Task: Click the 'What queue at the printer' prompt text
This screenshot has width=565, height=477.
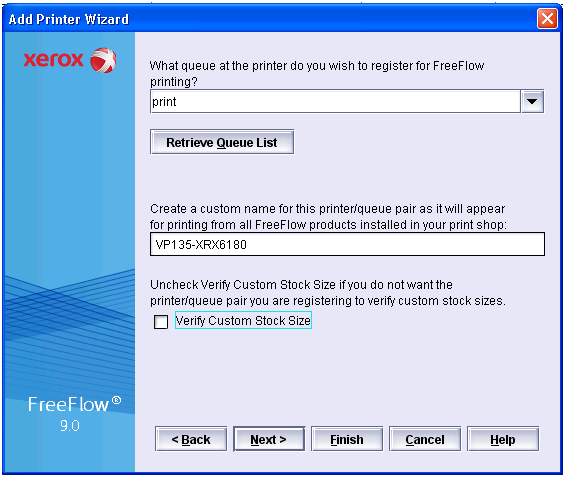Action: pos(317,73)
